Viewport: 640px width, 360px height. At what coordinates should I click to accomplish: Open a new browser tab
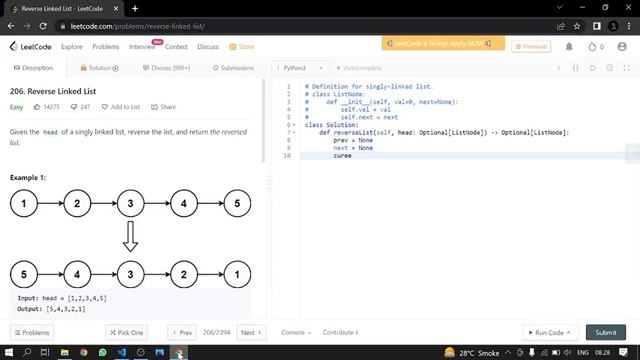pos(135,9)
